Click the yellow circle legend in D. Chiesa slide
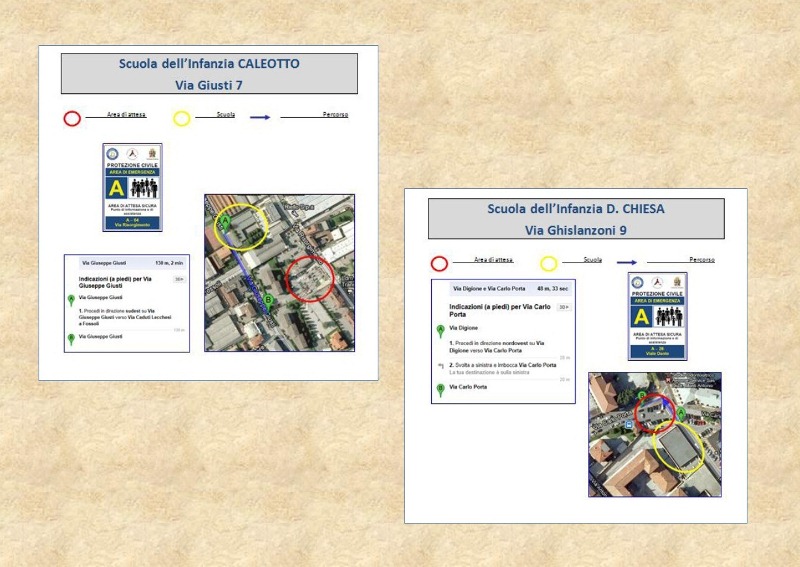 click(548, 264)
